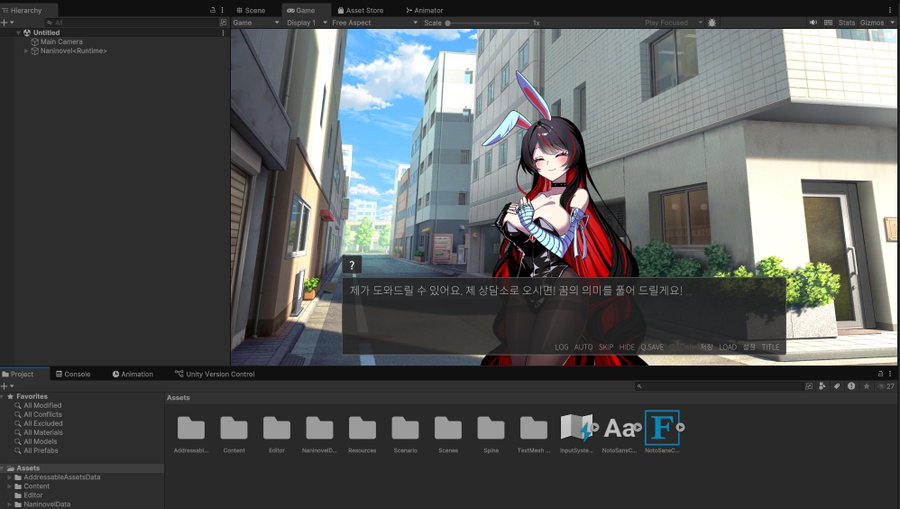The image size is (900, 509).
Task: Open Project search in Unity Search icon
Action: click(x=809, y=386)
